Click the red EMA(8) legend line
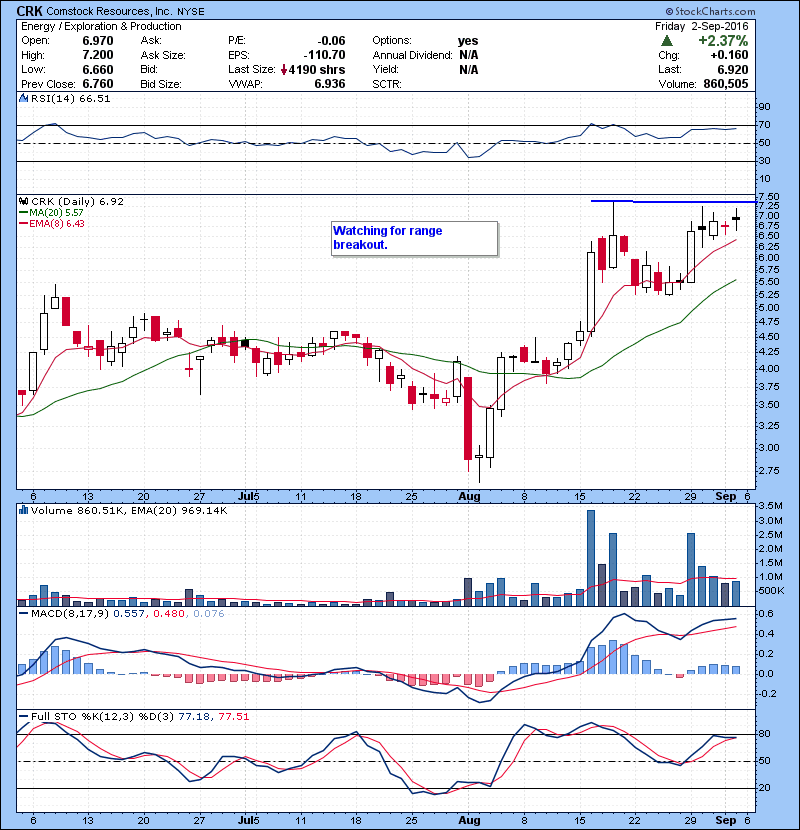The width and height of the screenshot is (800, 830). 23,224
